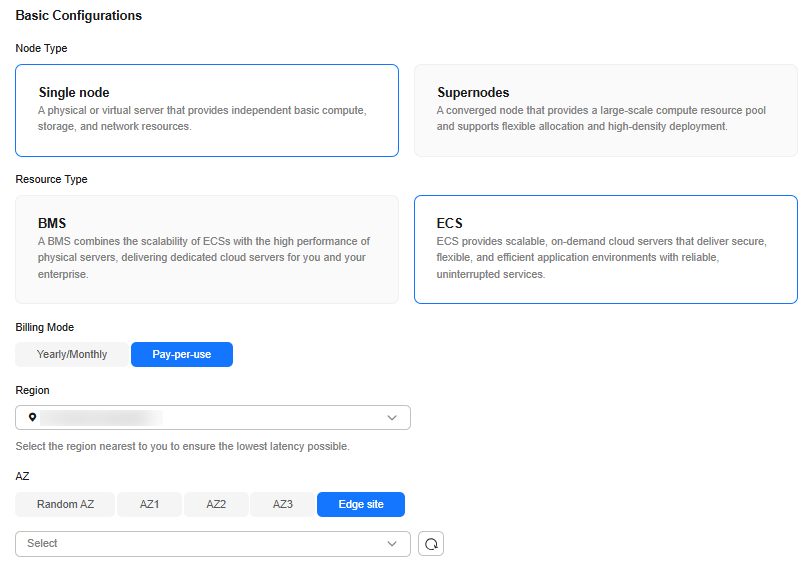812x572 pixels.
Task: Select the AZ1 availability zone
Action: (x=150, y=504)
